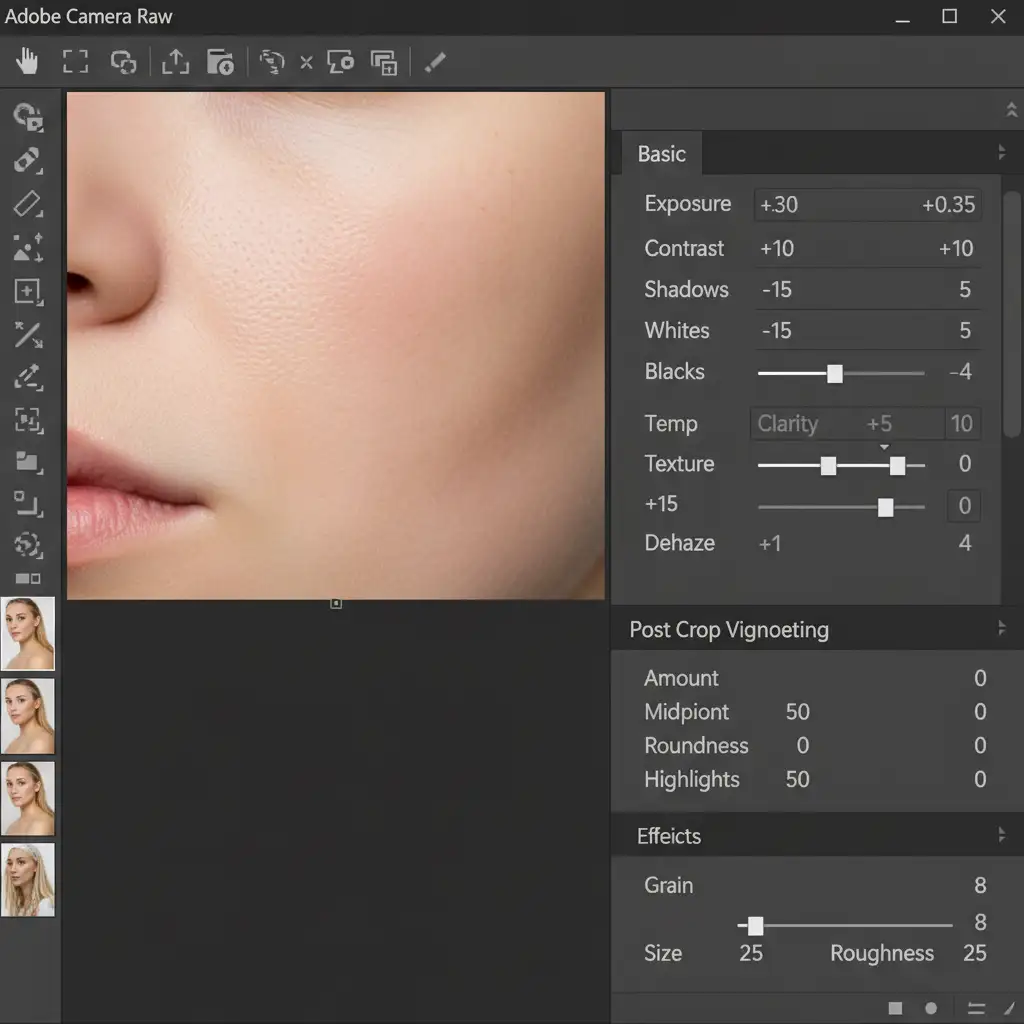This screenshot has width=1024, height=1024.
Task: Click the export arrow icon in top toolbar
Action: point(175,62)
